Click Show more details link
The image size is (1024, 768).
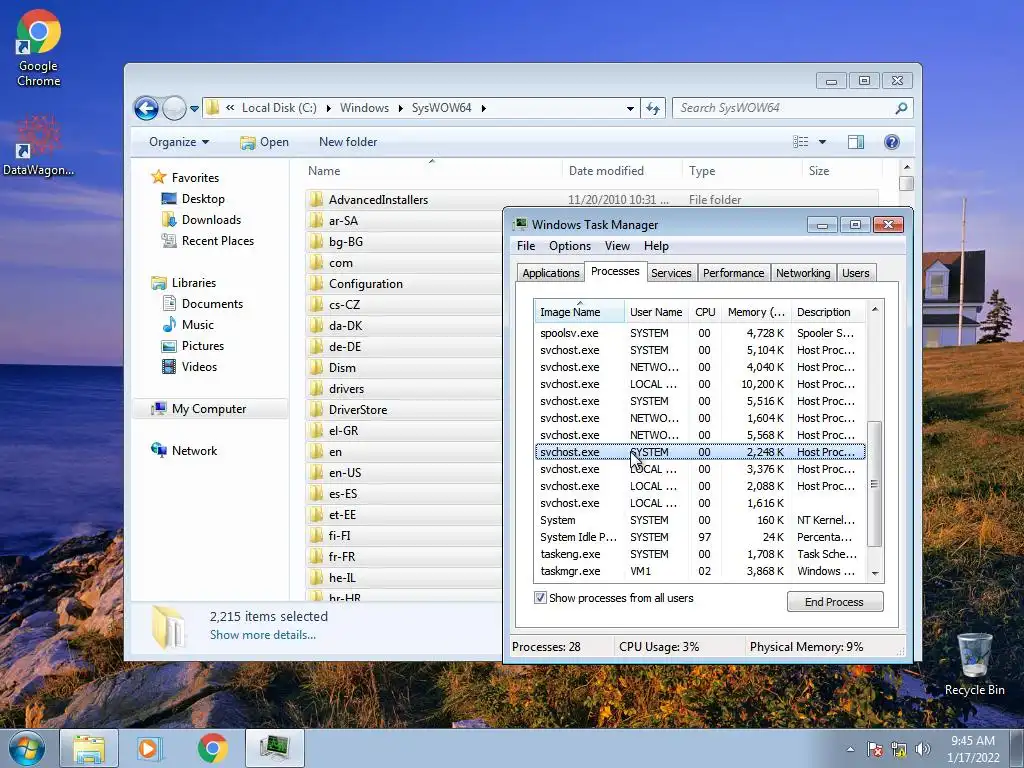pyautogui.click(x=263, y=635)
